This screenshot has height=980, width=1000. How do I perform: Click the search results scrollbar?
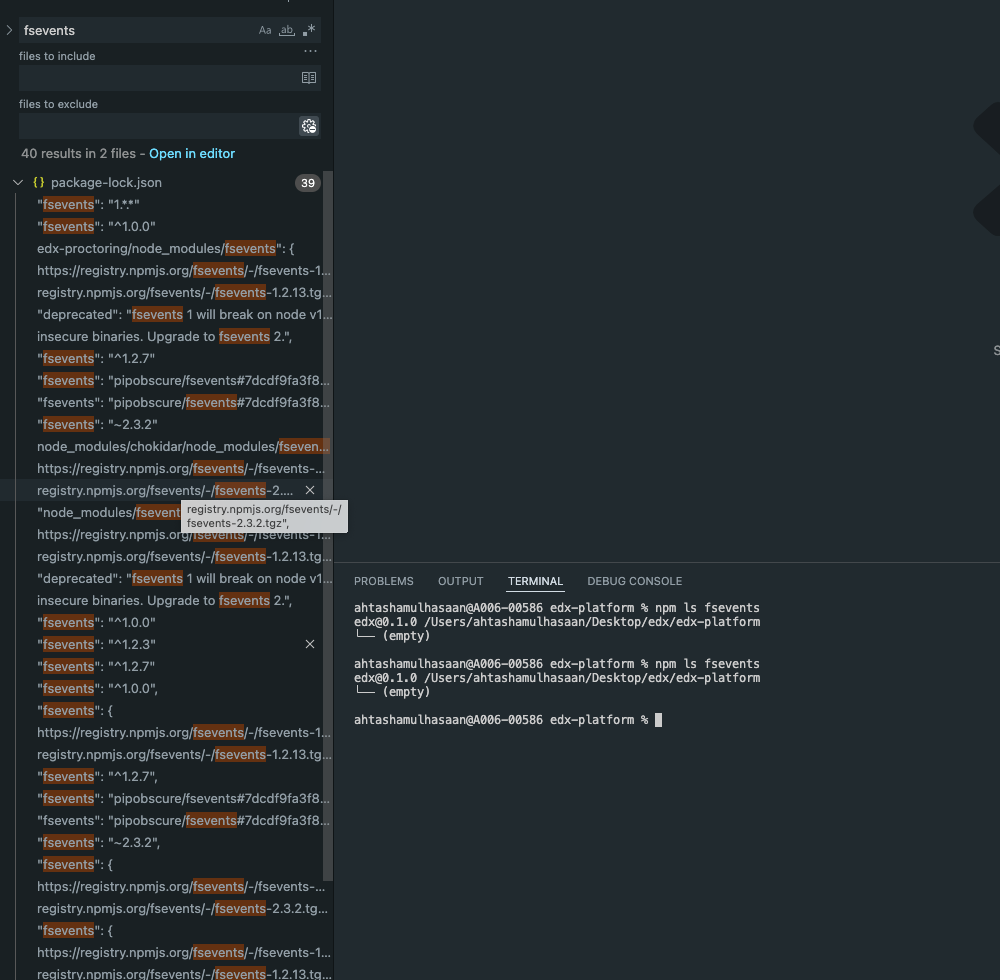click(x=328, y=526)
